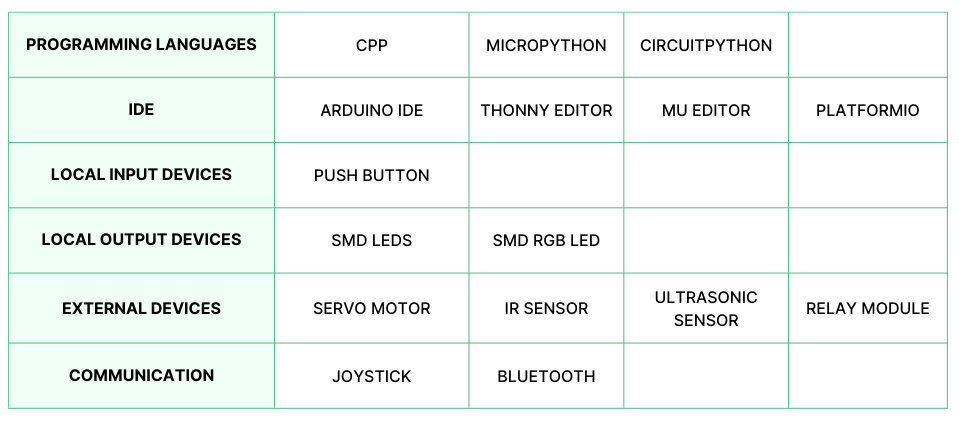Image resolution: width=959 pixels, height=423 pixels.
Task: Select the CPP cell
Action: pos(371,46)
